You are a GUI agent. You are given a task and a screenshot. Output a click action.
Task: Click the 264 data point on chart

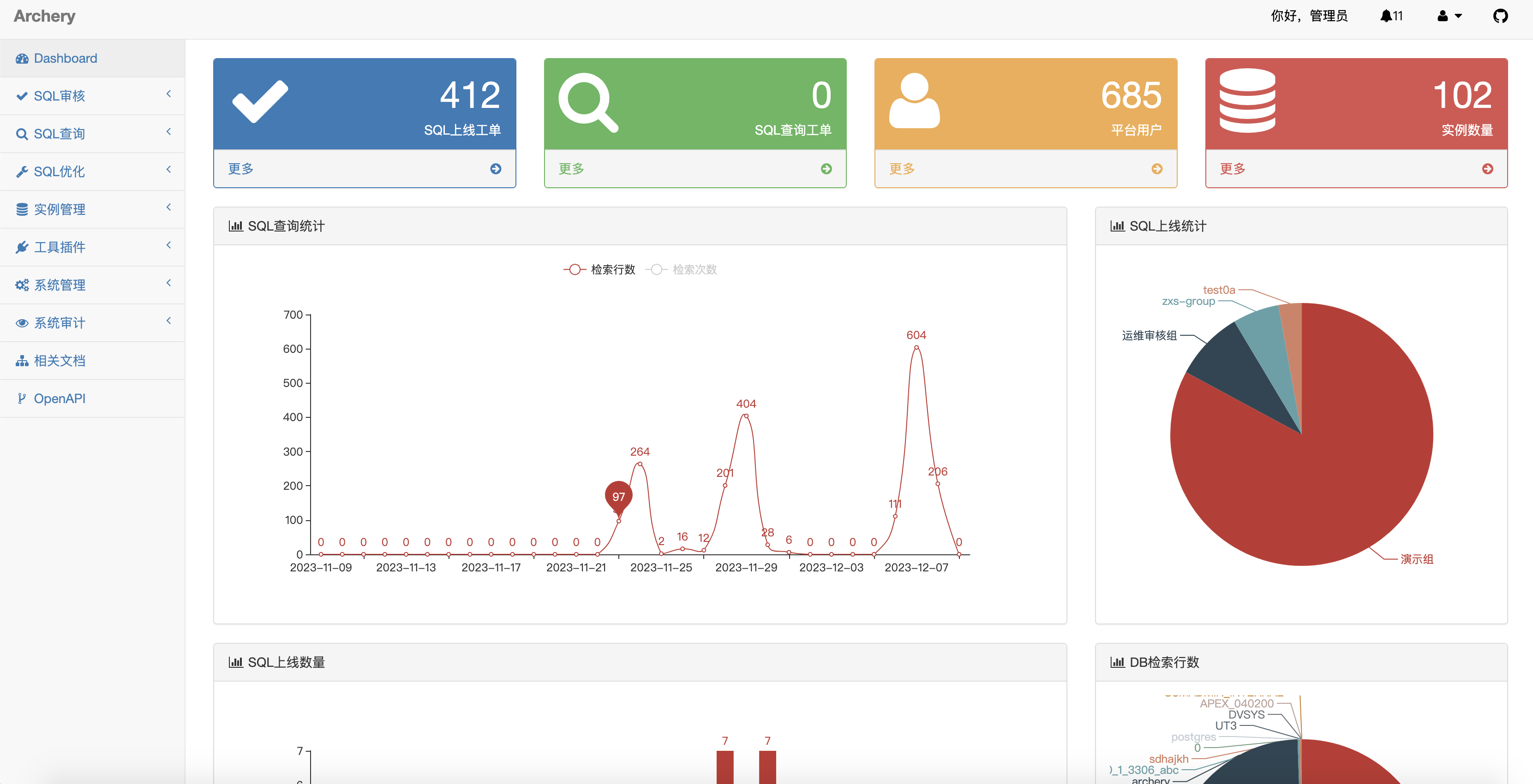click(x=640, y=464)
